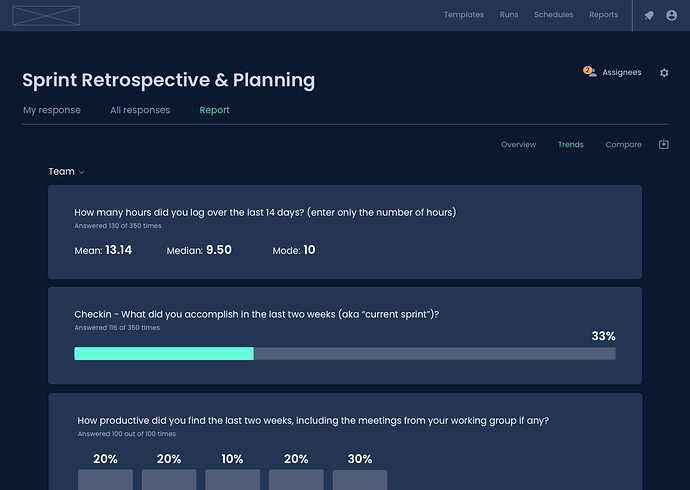Image resolution: width=690 pixels, height=490 pixels.
Task: Click the first 20% productivity bar
Action: pyautogui.click(x=105, y=479)
